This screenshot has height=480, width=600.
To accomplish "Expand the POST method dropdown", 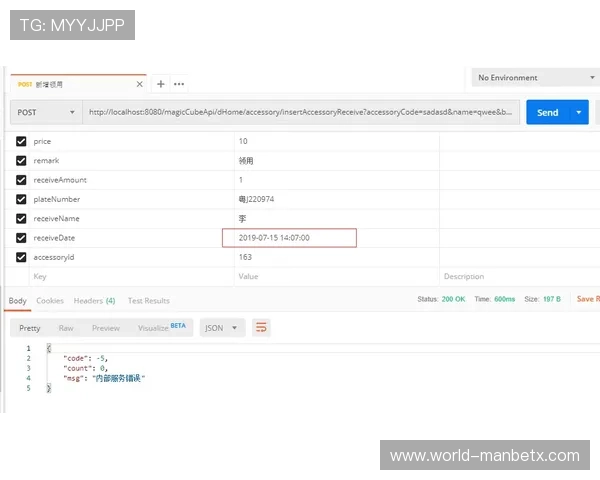I will (x=45, y=113).
